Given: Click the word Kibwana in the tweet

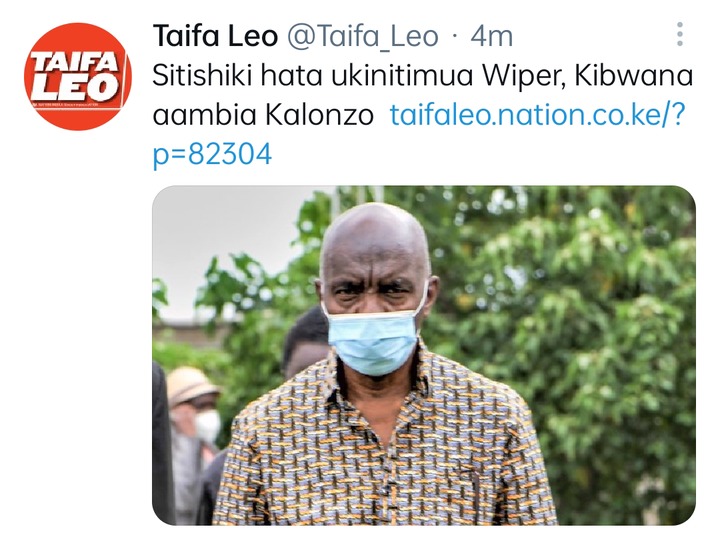Looking at the screenshot, I should point(634,75).
